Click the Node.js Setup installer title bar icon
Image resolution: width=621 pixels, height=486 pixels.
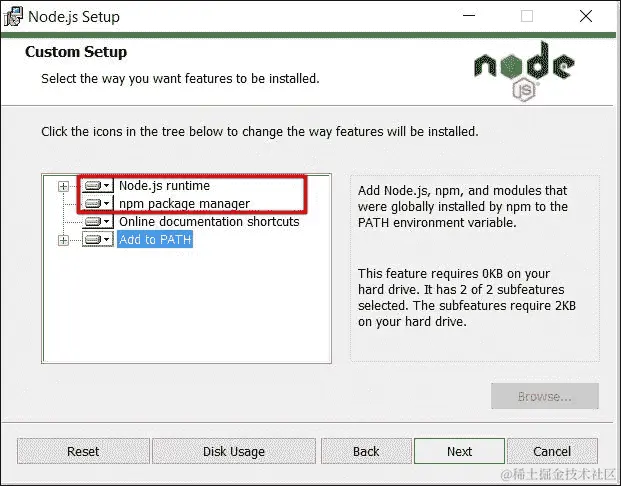point(13,17)
